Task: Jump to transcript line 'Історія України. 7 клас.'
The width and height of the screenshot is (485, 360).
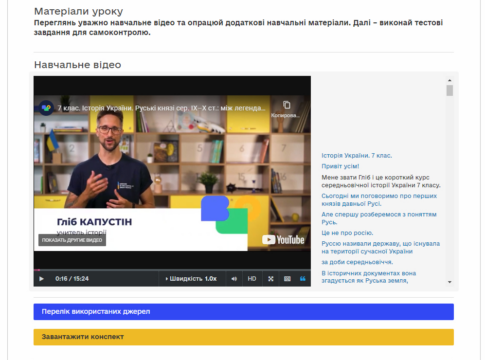Action: coord(357,156)
